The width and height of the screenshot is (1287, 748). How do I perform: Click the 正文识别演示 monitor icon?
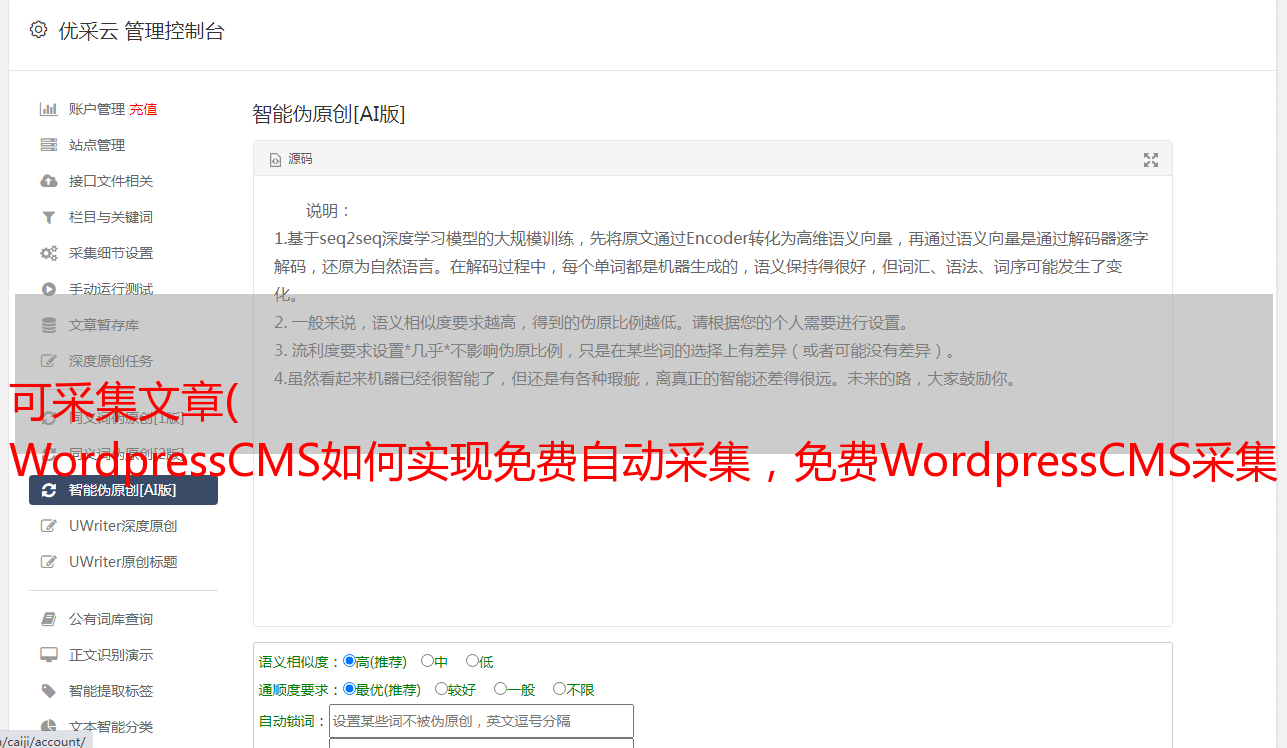pyautogui.click(x=48, y=655)
